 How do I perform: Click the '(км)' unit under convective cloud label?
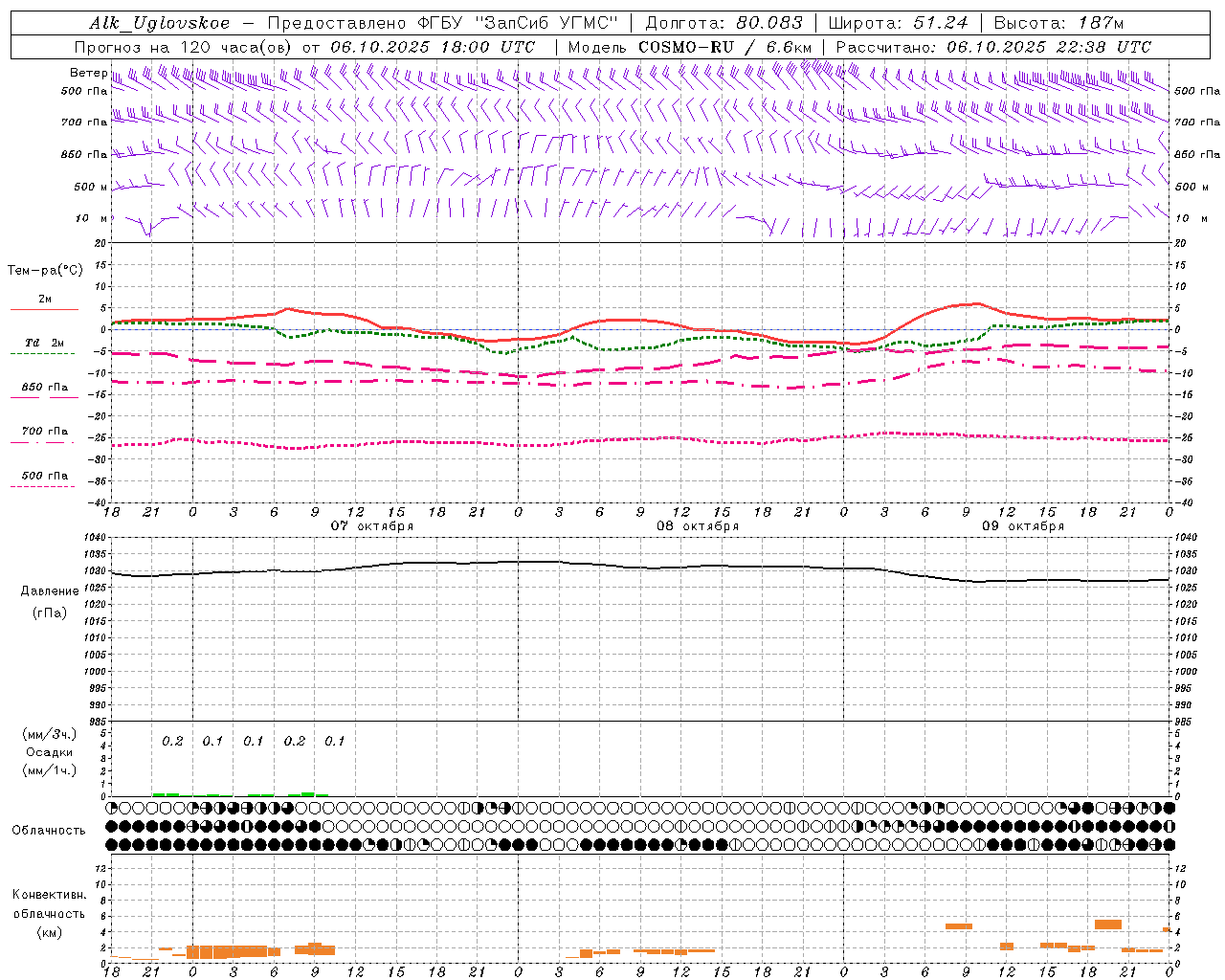click(x=50, y=932)
